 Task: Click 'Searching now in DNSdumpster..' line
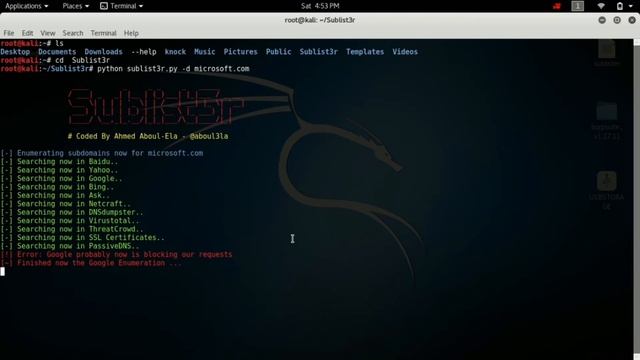pos(72,212)
